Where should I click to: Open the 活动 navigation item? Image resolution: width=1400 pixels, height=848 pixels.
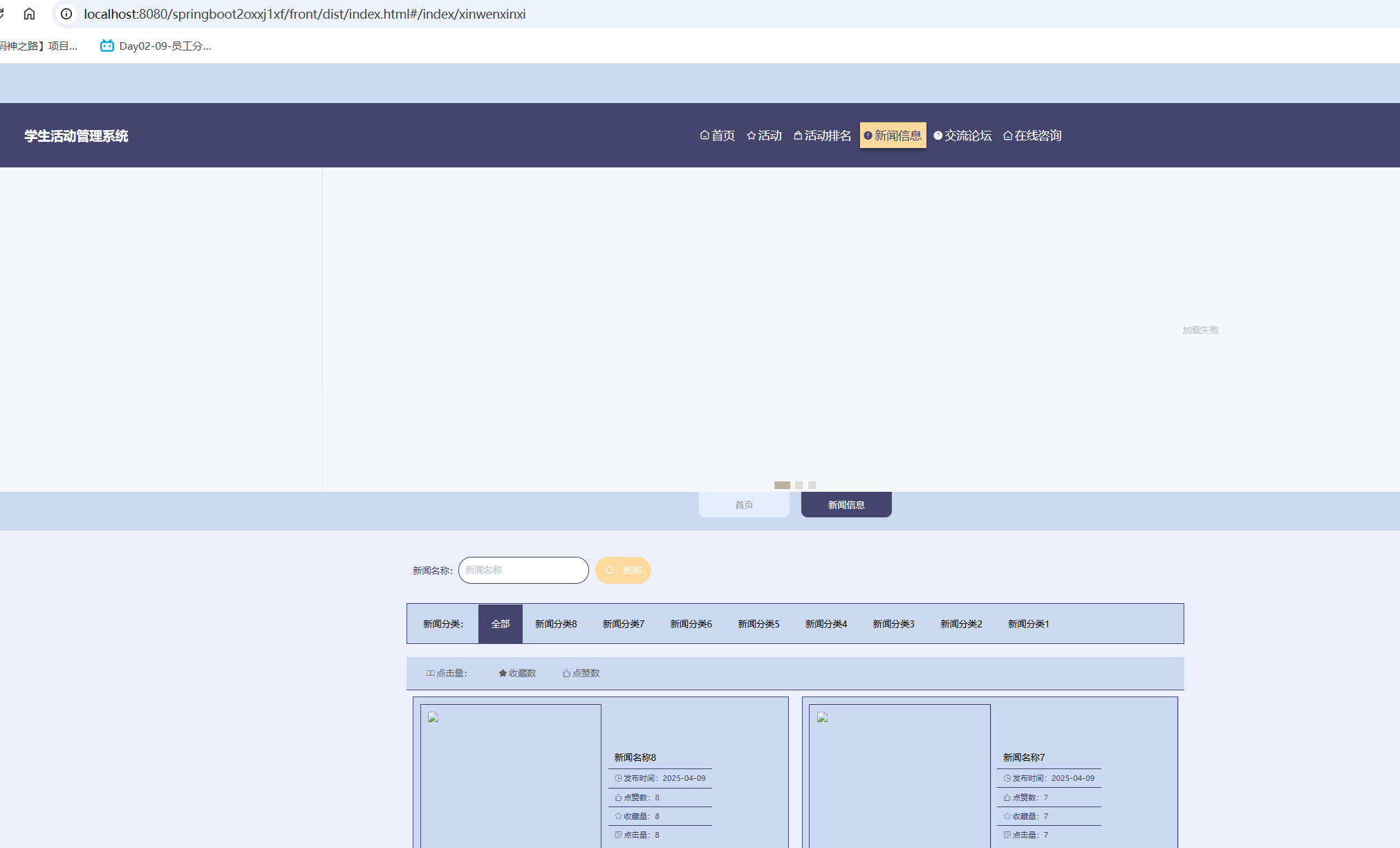click(765, 136)
